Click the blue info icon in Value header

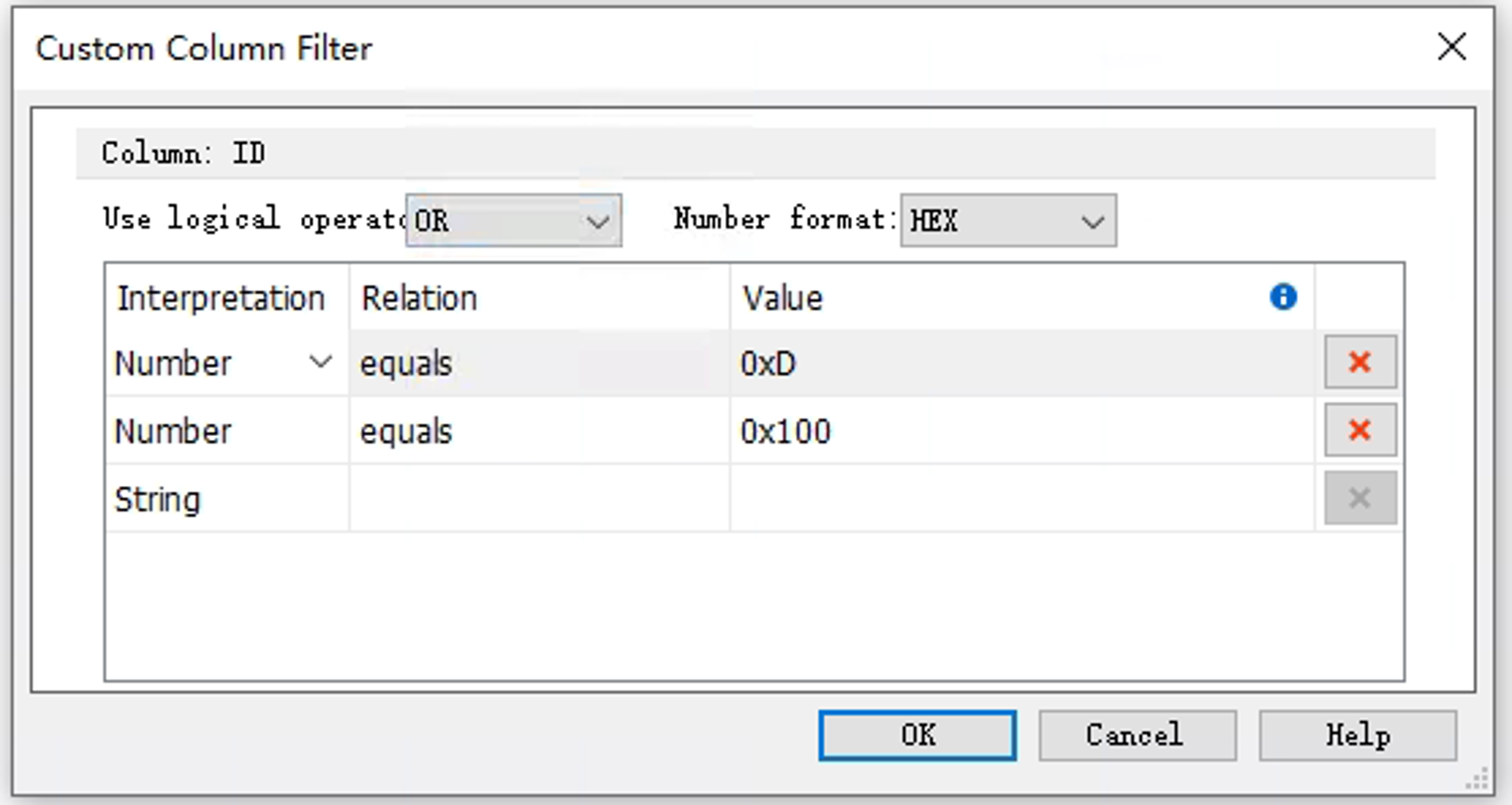pyautogui.click(x=1283, y=296)
